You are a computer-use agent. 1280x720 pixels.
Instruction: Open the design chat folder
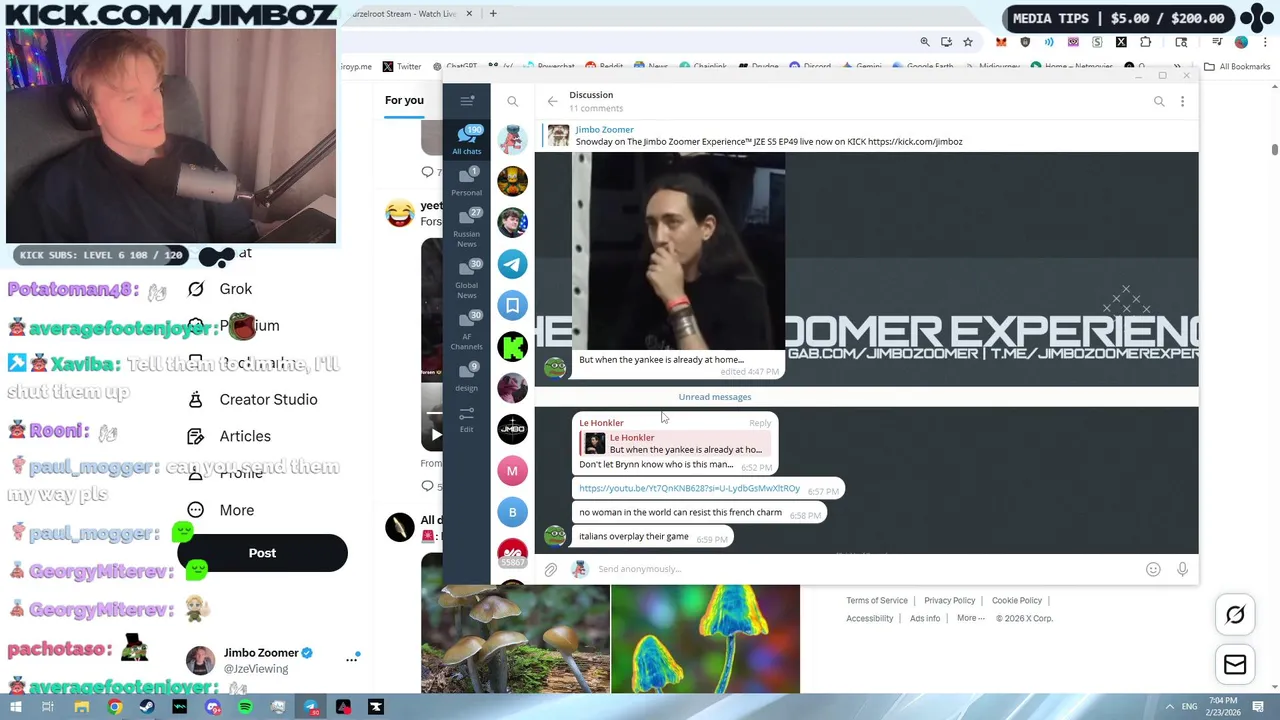coord(467,376)
